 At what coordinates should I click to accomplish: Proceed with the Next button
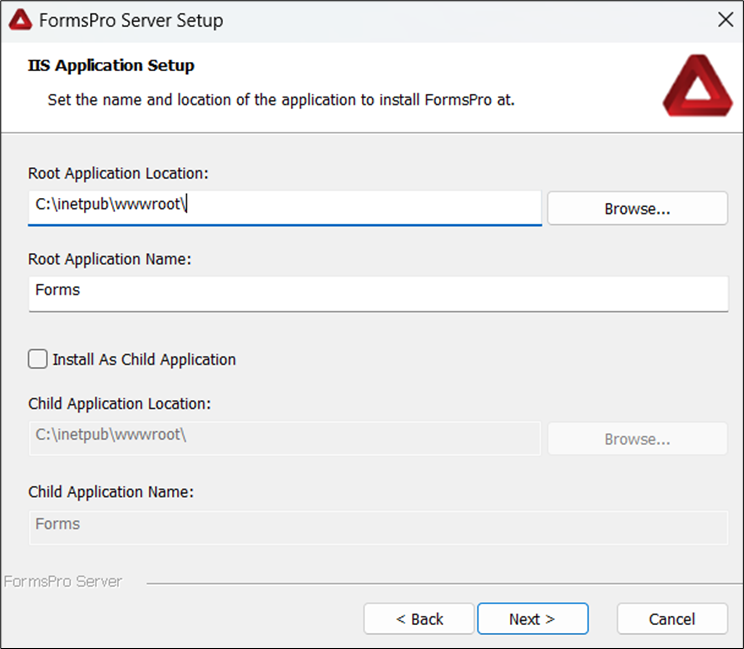tap(532, 619)
